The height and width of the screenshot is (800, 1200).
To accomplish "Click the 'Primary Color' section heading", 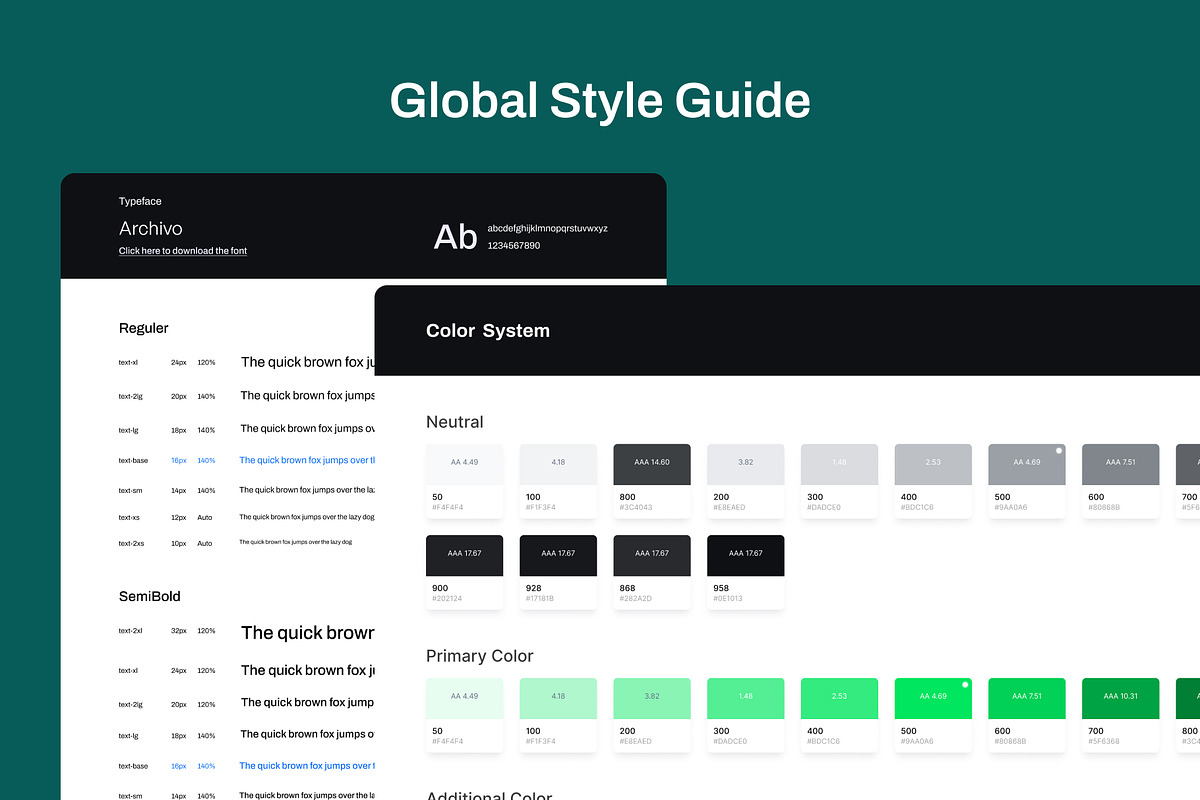I will point(480,656).
